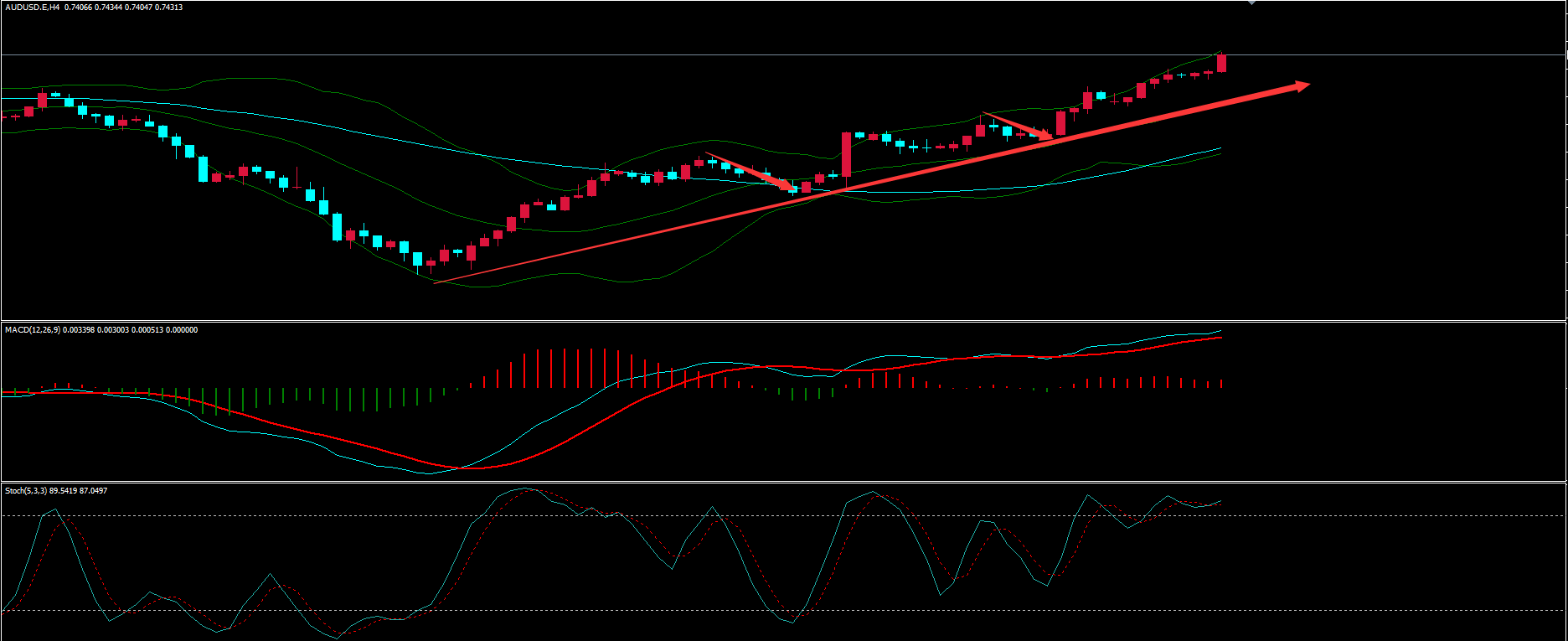Select the long red trend arrow's arrowhead
Viewport: 1568px width, 641px height.
[x=1301, y=85]
